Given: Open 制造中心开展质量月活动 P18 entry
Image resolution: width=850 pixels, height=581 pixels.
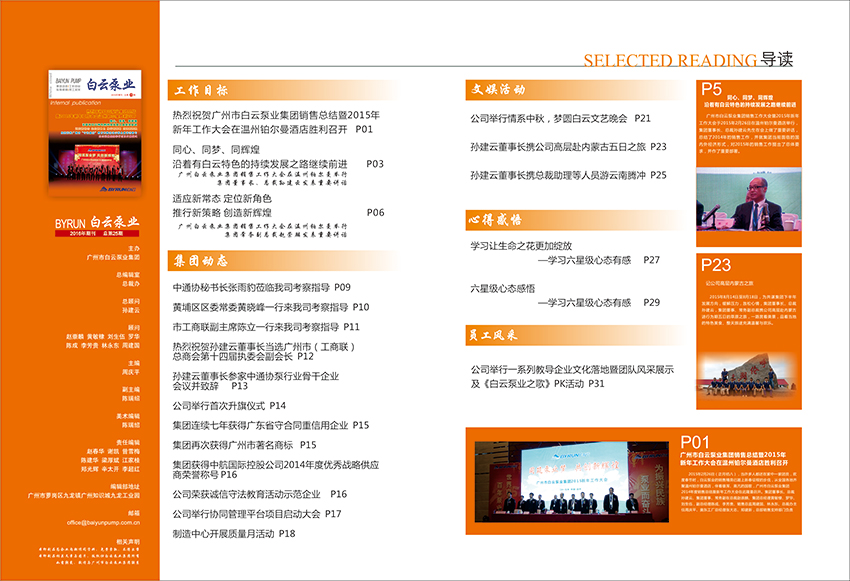Looking at the screenshot, I should pyautogui.click(x=233, y=534).
